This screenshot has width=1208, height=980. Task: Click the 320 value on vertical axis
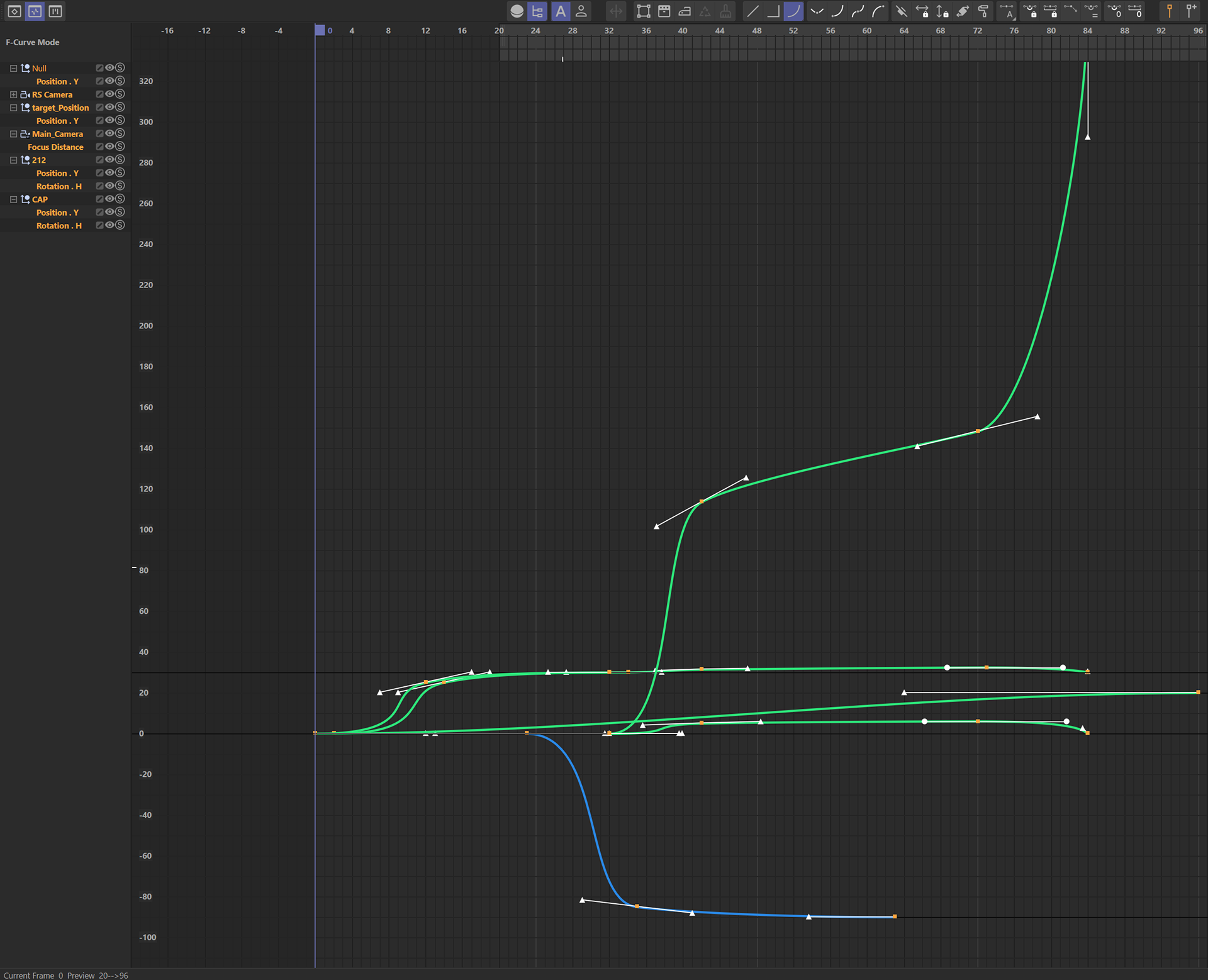point(146,81)
